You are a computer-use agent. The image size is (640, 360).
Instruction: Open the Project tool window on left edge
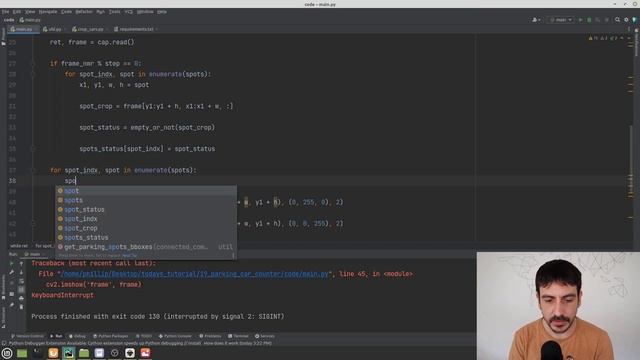click(3, 36)
